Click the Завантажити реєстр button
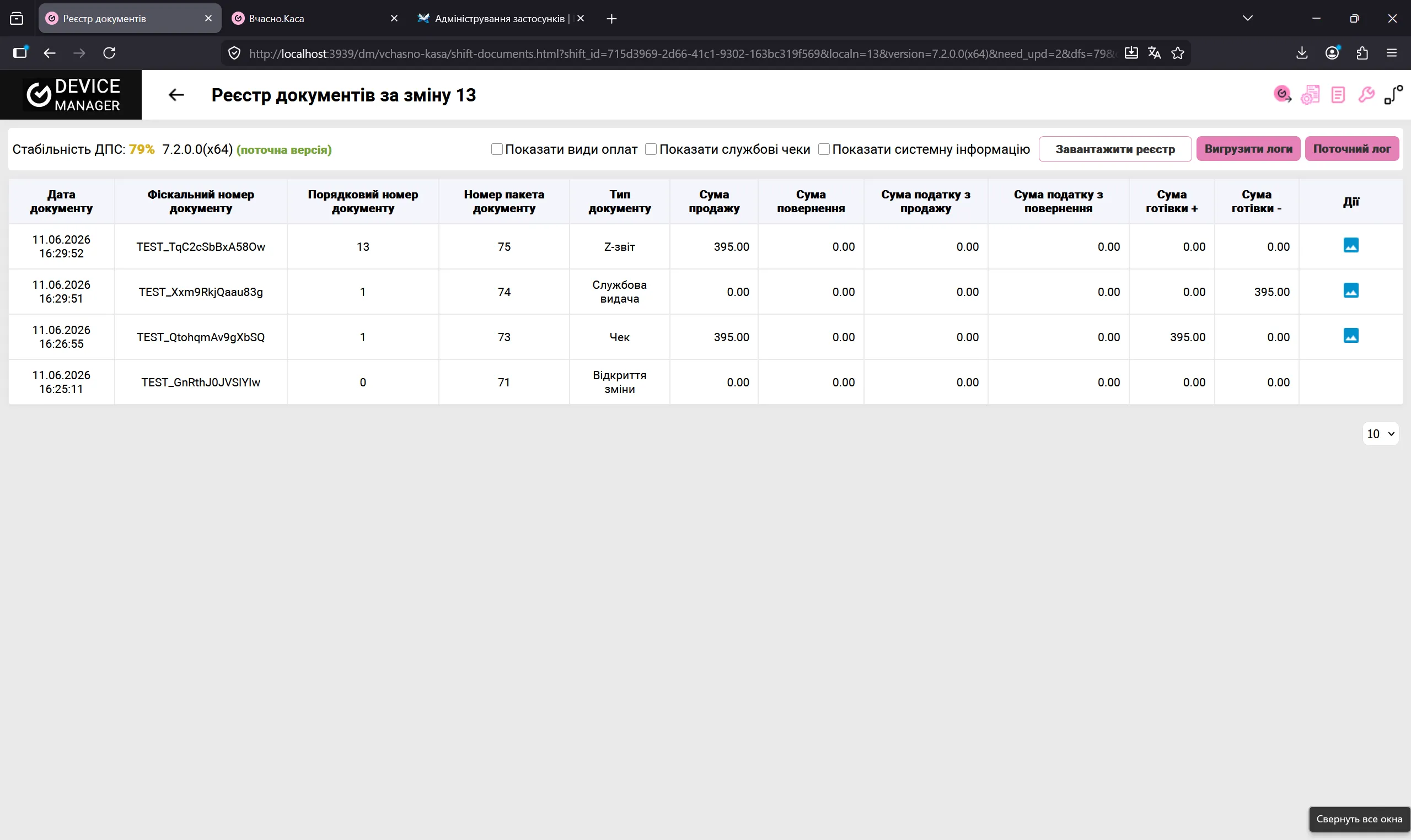The height and width of the screenshot is (840, 1411). 1115,149
